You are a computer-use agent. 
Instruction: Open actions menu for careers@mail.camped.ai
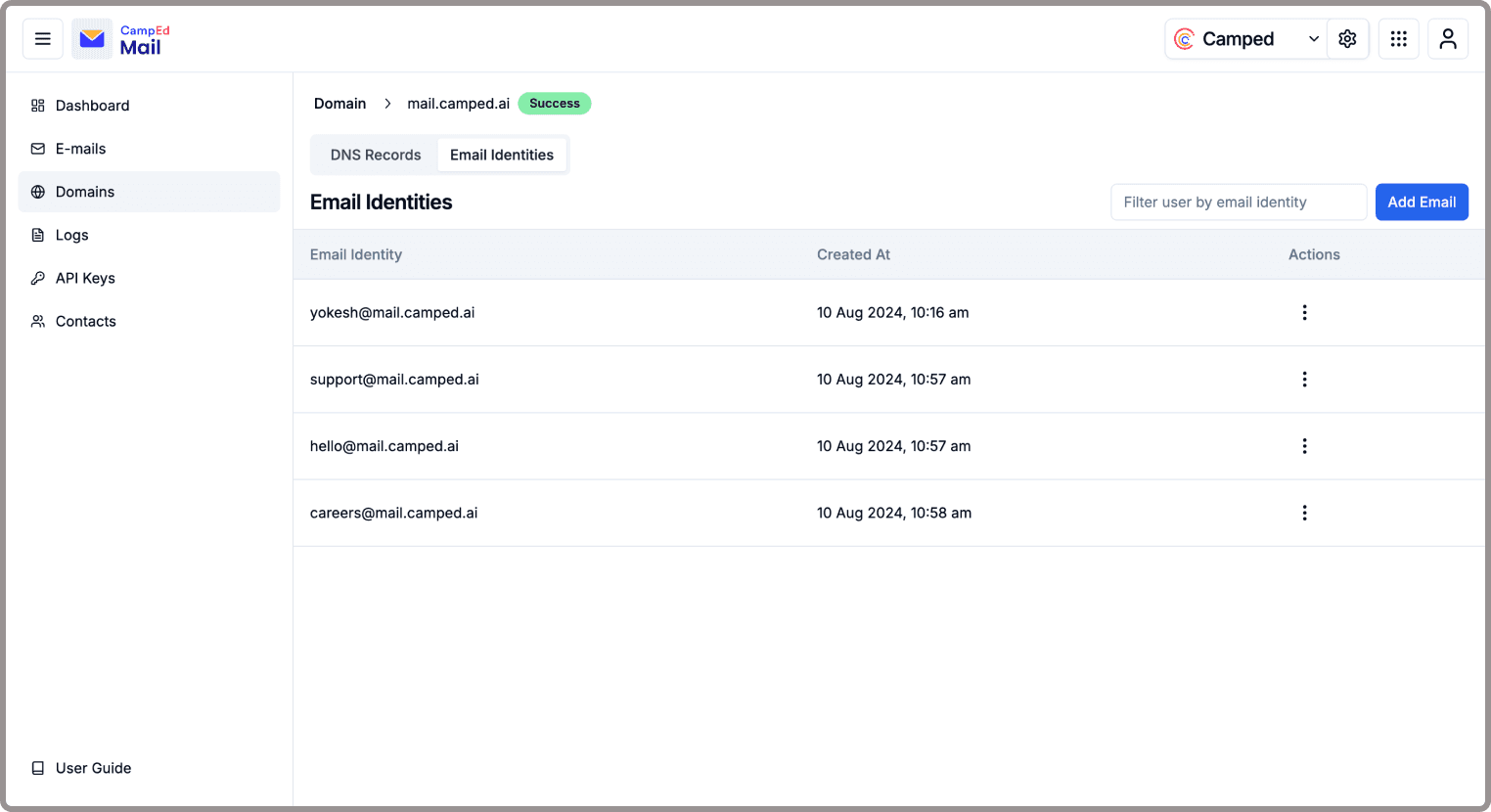pos(1304,513)
